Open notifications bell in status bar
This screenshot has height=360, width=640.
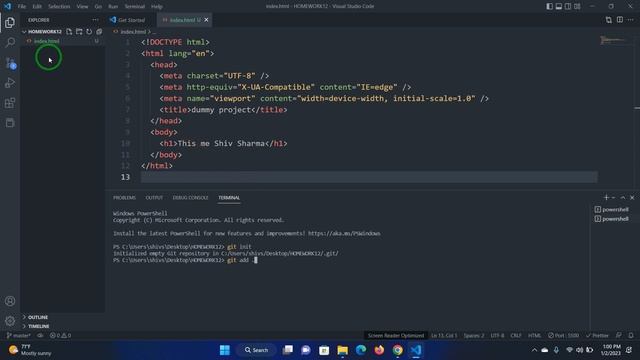[631, 336]
